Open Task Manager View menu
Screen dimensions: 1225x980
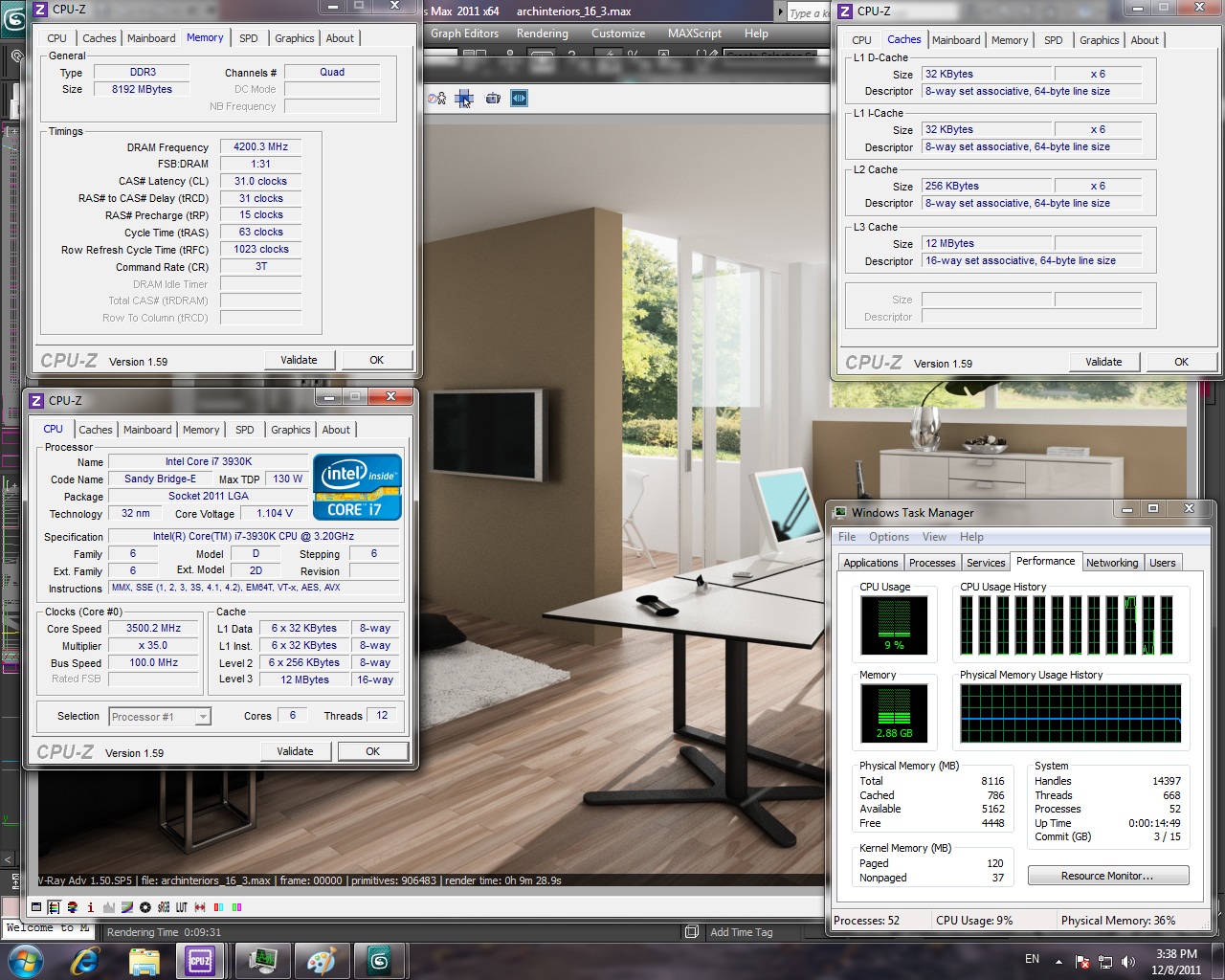[934, 537]
